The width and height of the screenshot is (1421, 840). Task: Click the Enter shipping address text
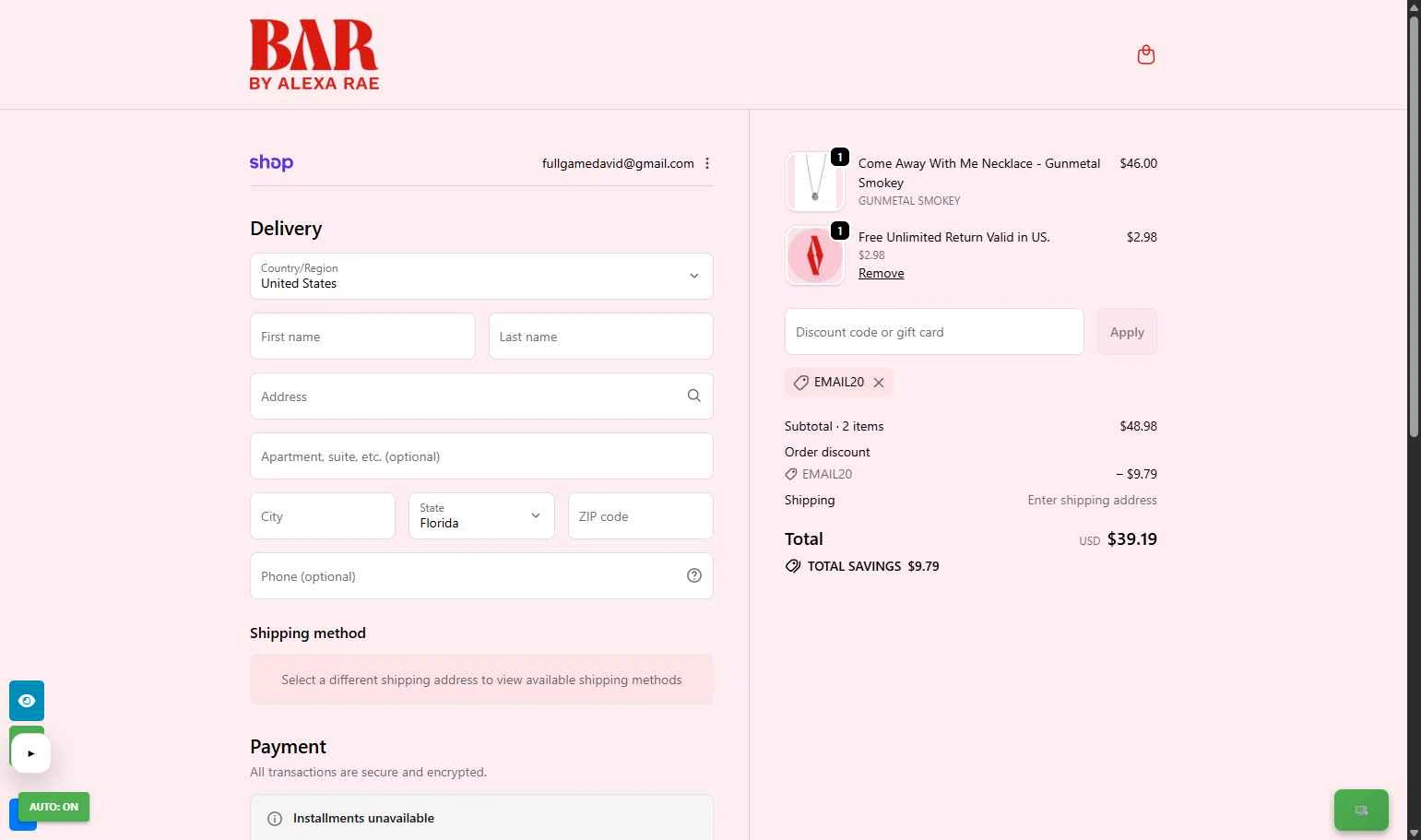[1093, 500]
